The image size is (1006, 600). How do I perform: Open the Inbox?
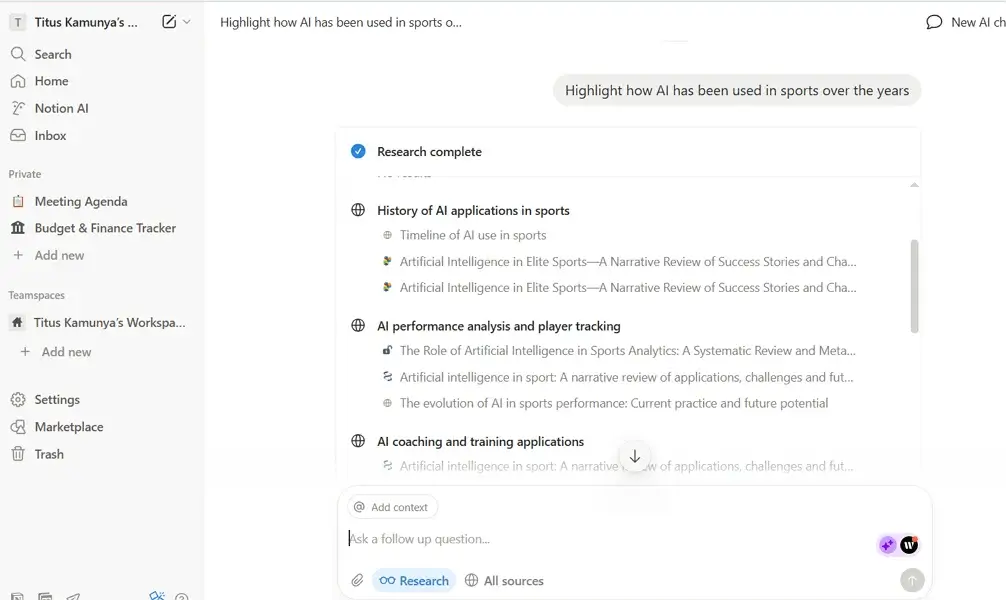50,135
